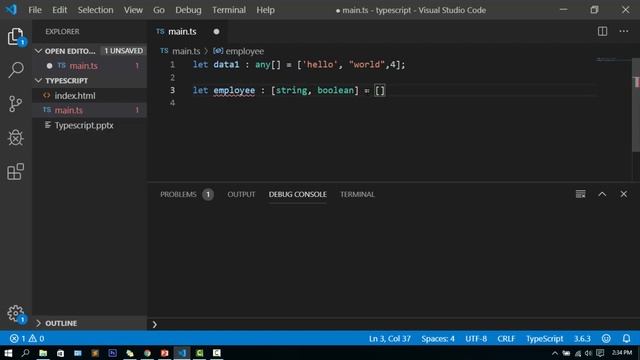Click the system clock showing 2:34 PM
The width and height of the screenshot is (640, 360).
click(622, 353)
